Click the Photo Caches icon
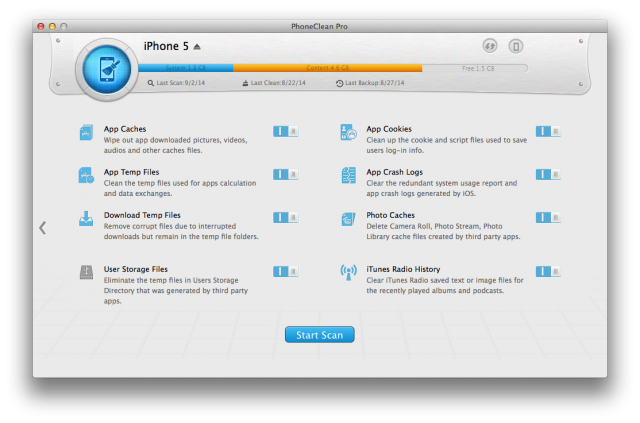 tap(348, 219)
